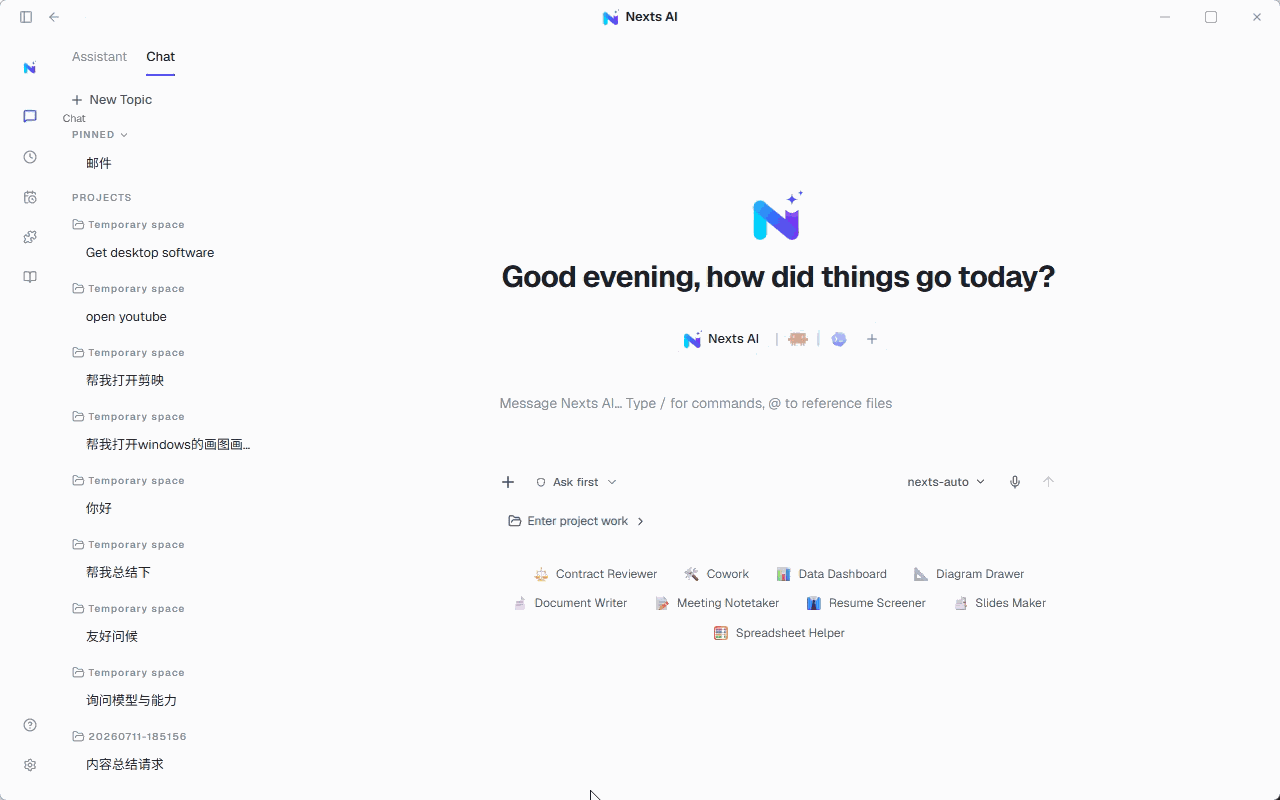
Task: Open settings from the gear icon
Action: 30,765
